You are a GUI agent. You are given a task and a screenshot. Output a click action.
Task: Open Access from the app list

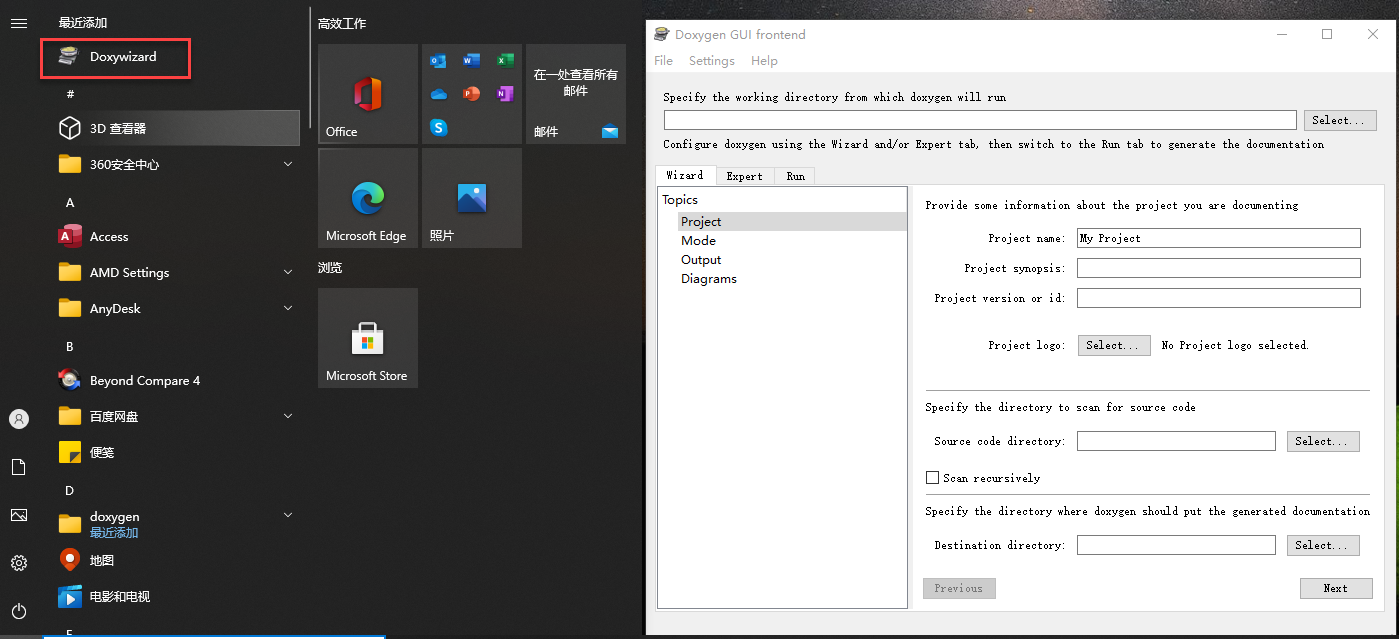pyautogui.click(x=109, y=237)
